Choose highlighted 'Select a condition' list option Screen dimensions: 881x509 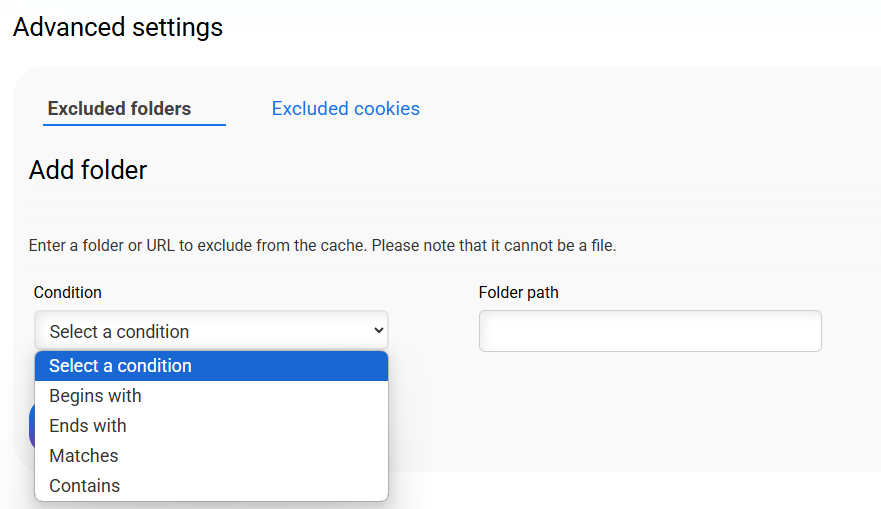tap(120, 366)
